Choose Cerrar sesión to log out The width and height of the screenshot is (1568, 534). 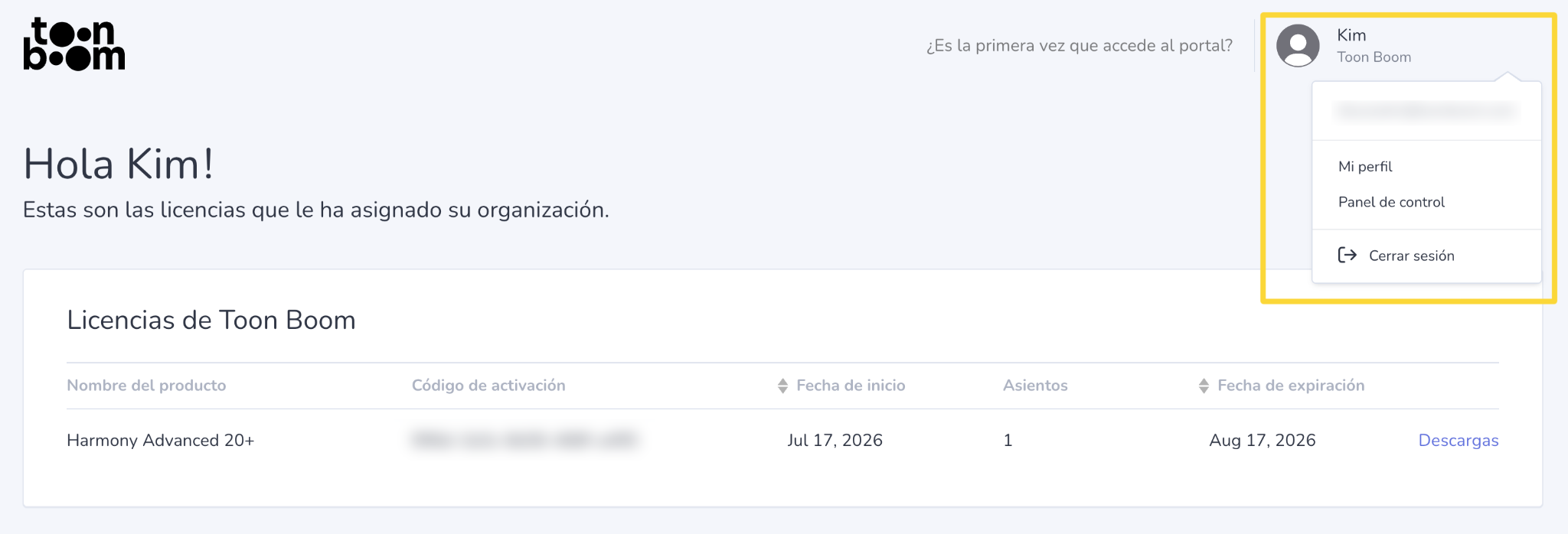click(1411, 256)
